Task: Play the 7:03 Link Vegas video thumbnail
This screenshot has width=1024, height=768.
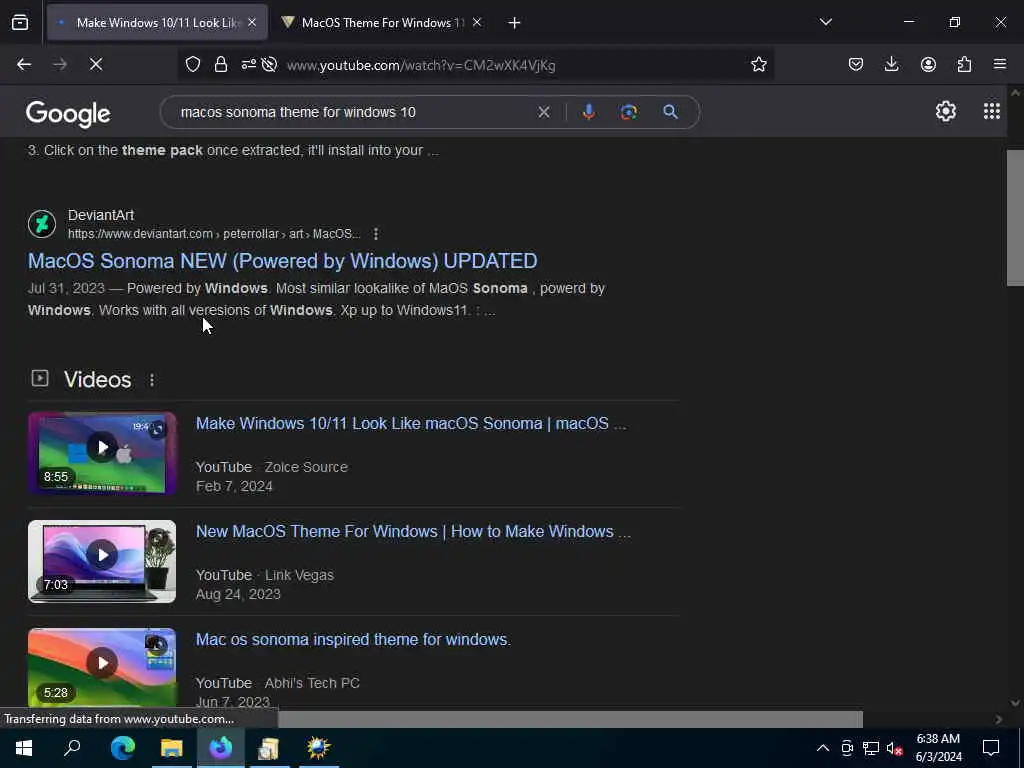Action: (x=102, y=561)
